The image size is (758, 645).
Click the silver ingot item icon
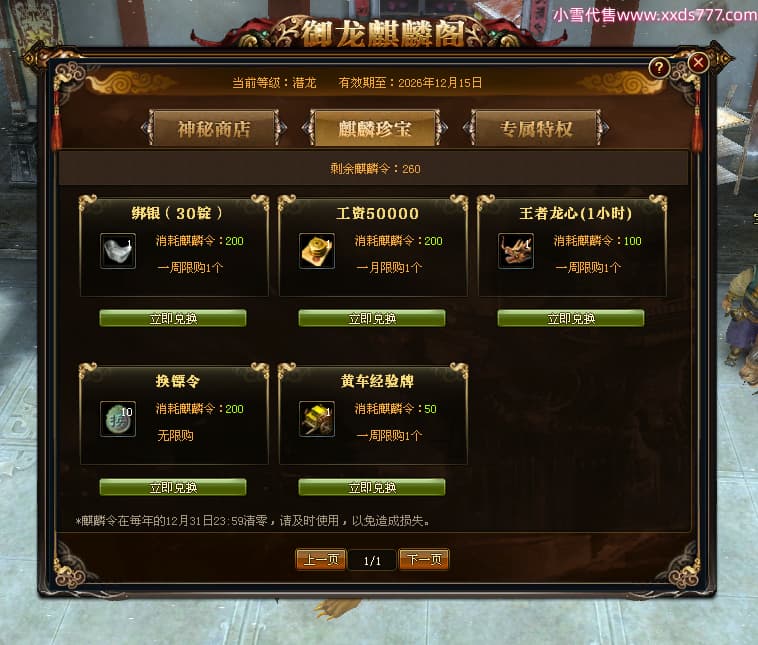coord(118,250)
